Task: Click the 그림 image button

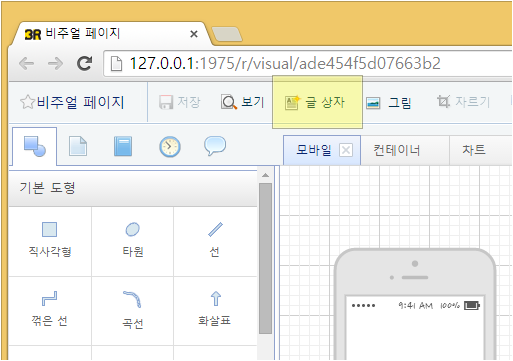Action: (389, 103)
